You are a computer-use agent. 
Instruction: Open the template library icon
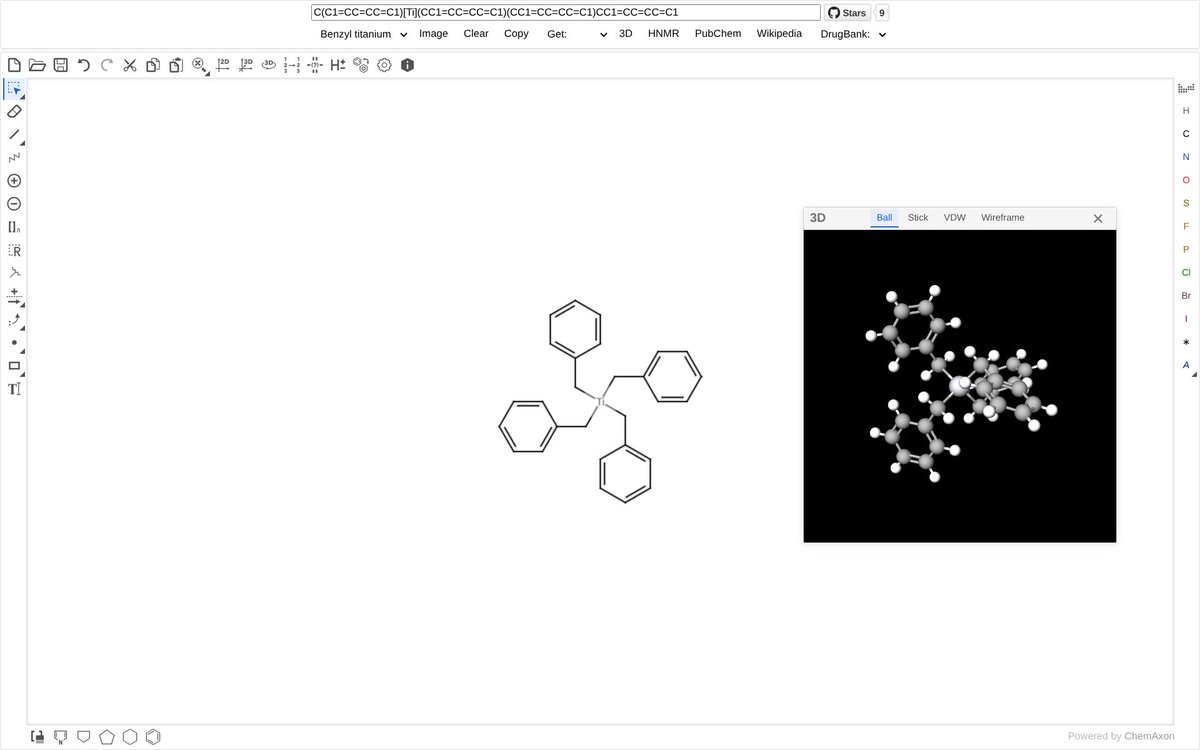point(37,737)
